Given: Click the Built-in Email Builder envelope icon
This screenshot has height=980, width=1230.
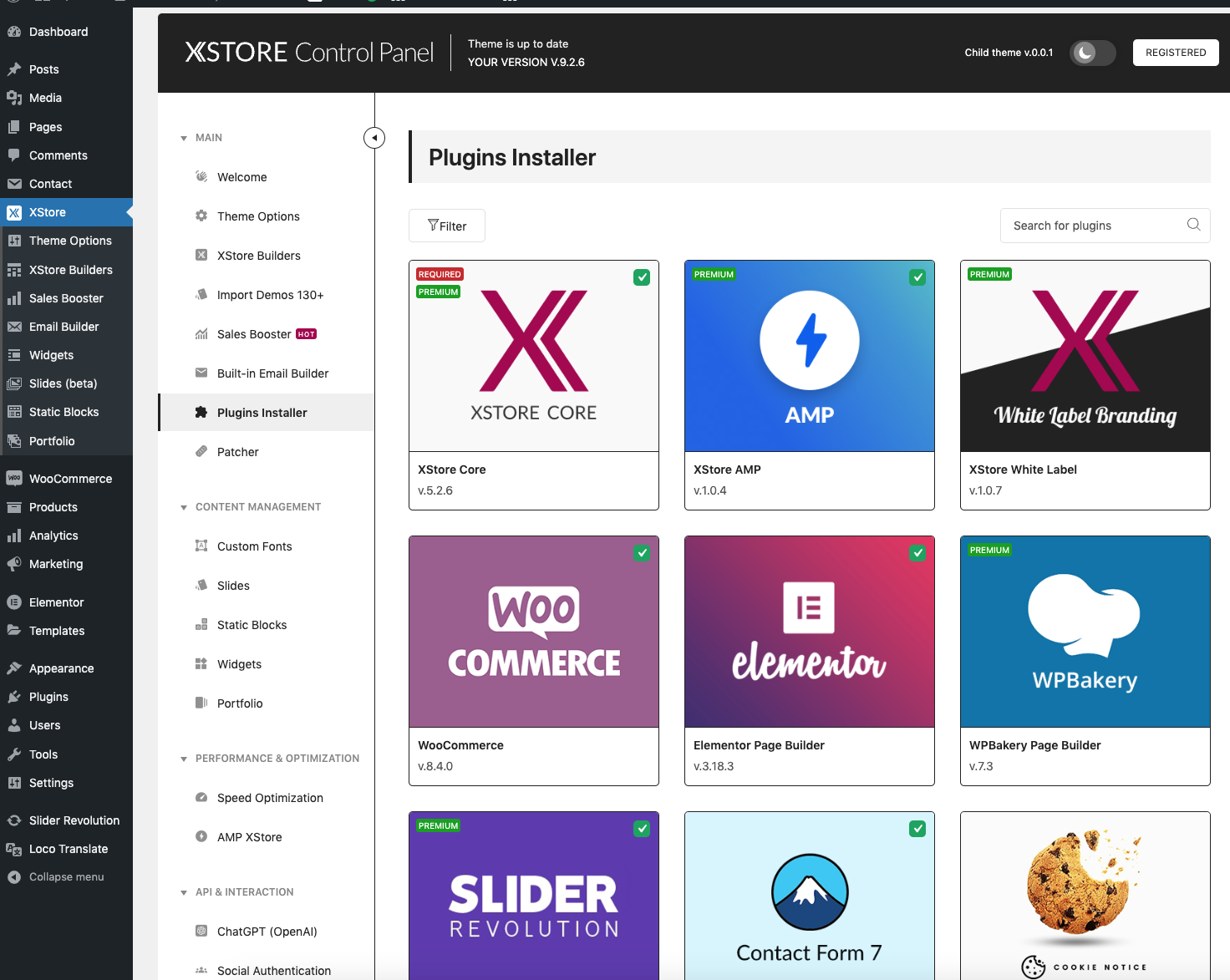Looking at the screenshot, I should 201,373.
